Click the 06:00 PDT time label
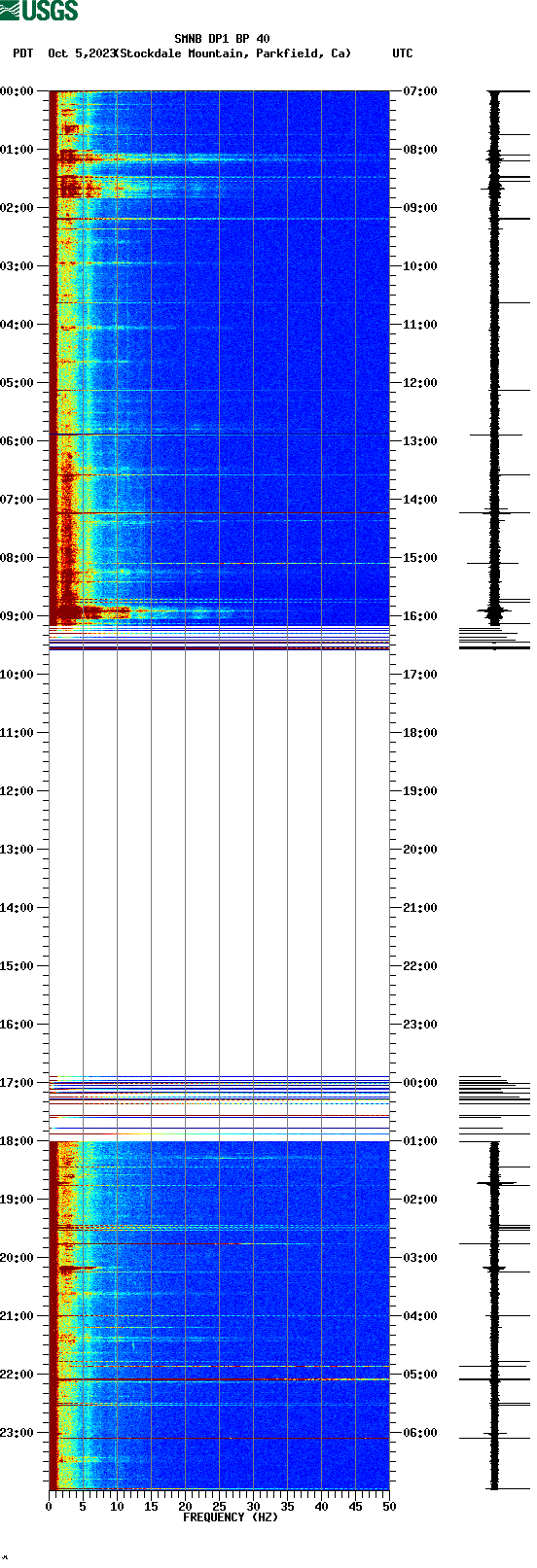 tap(18, 441)
